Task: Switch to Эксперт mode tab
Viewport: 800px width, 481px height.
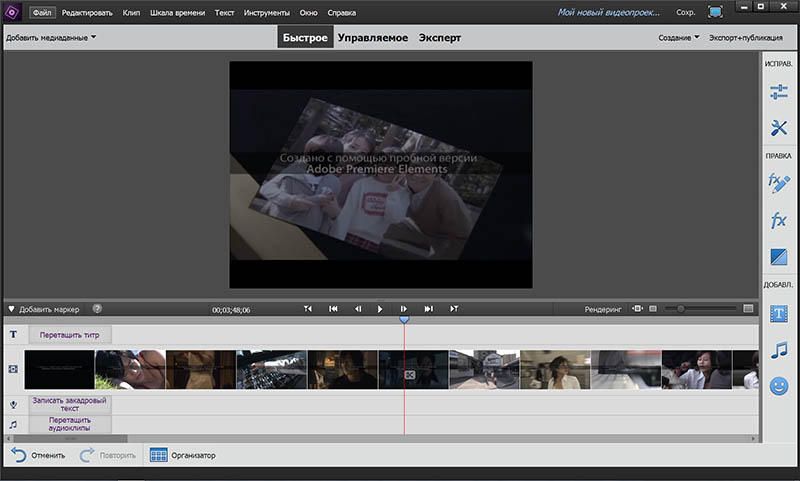Action: pos(439,38)
